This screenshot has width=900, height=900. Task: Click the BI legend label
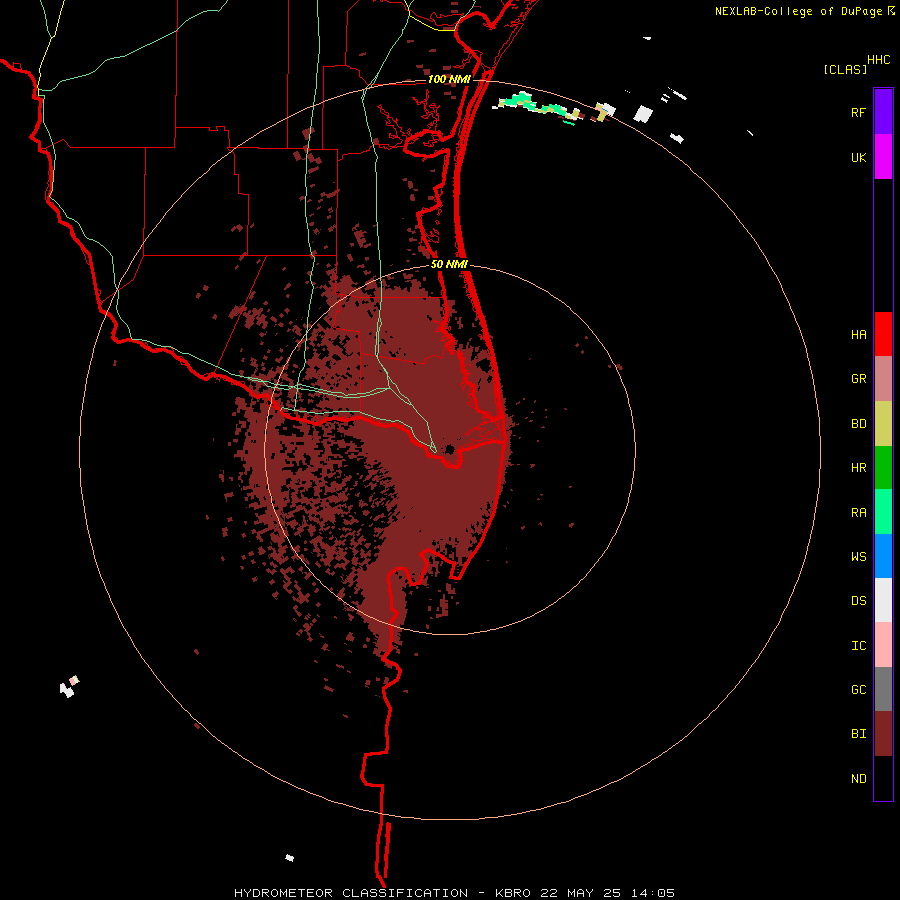[858, 734]
